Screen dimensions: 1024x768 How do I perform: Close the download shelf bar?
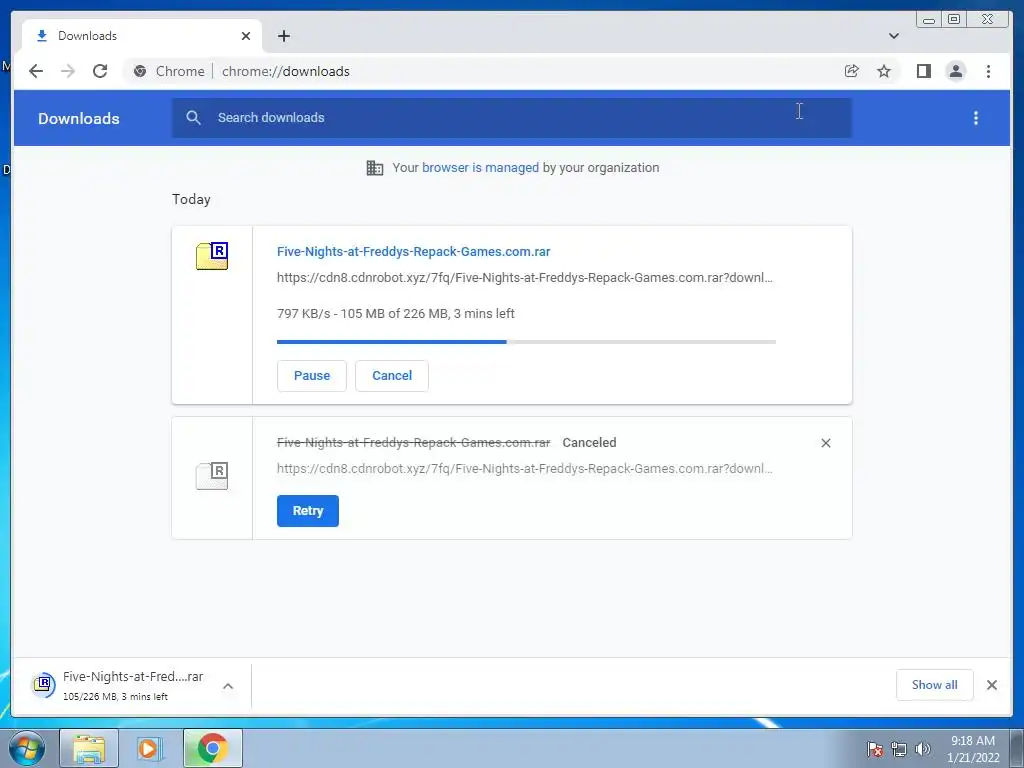pyautogui.click(x=991, y=684)
